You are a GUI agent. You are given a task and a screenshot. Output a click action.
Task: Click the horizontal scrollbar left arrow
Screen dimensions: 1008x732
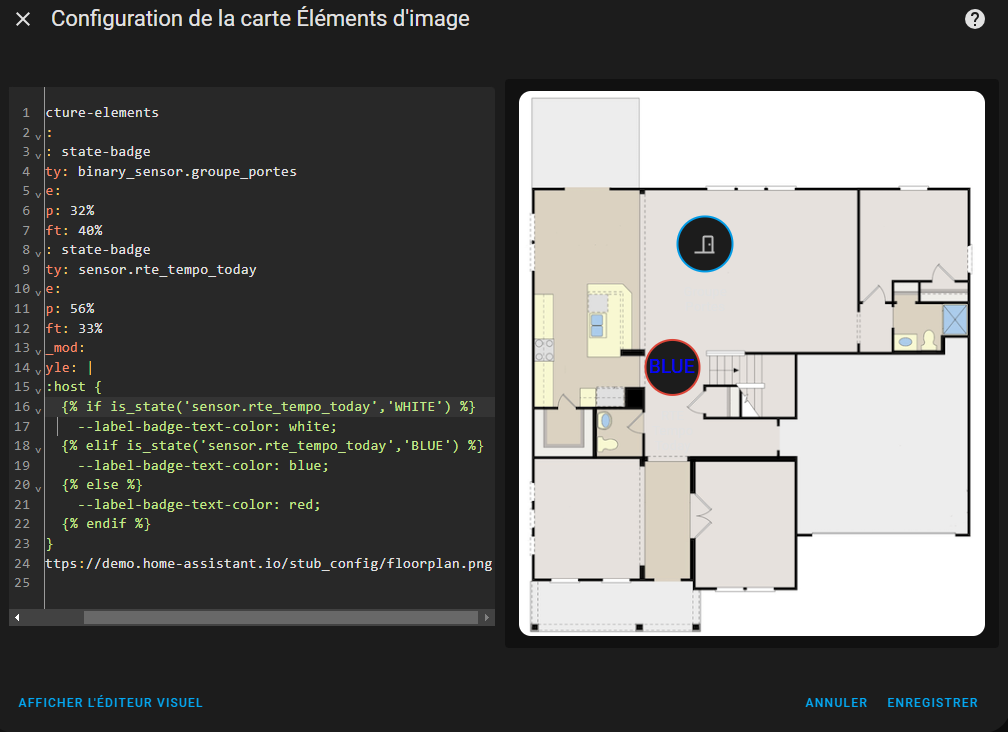[17, 618]
